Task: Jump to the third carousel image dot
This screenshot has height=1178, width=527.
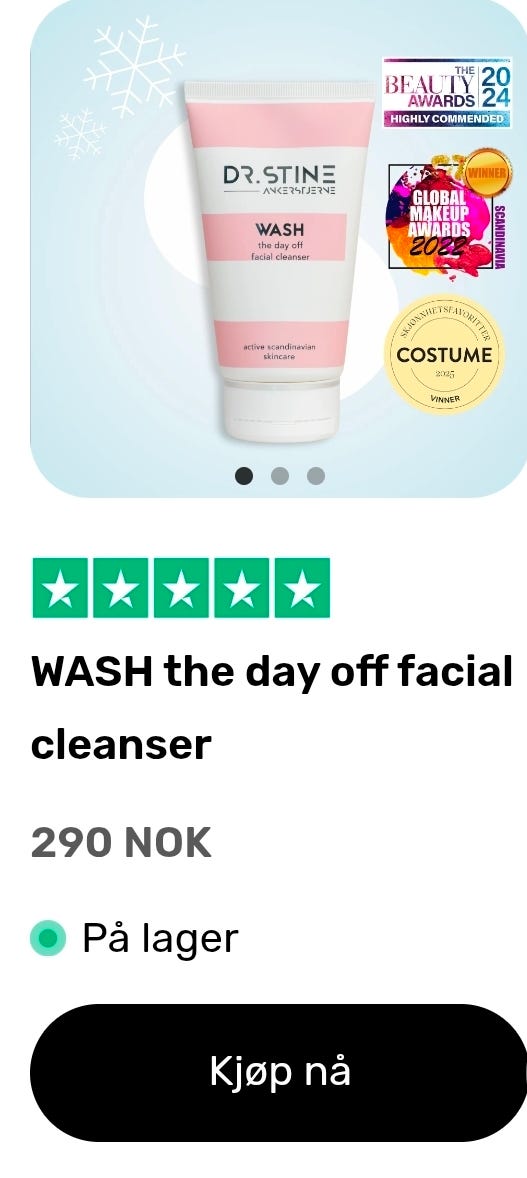Action: pyautogui.click(x=316, y=476)
